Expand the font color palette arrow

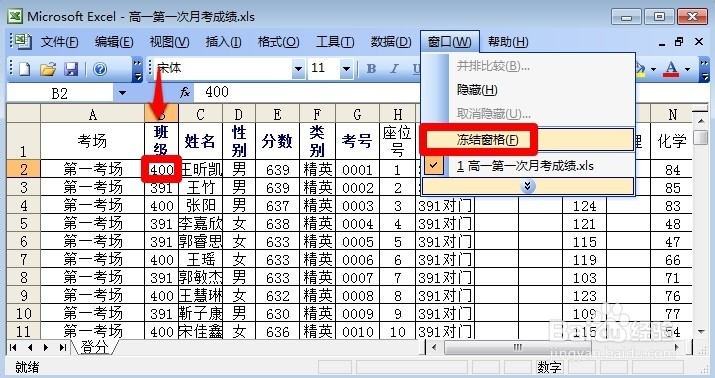pyautogui.click(x=687, y=69)
